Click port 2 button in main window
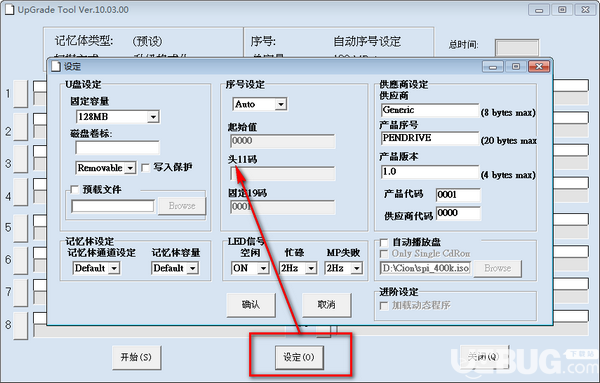Viewport: 600px width, 383px height. (21, 127)
